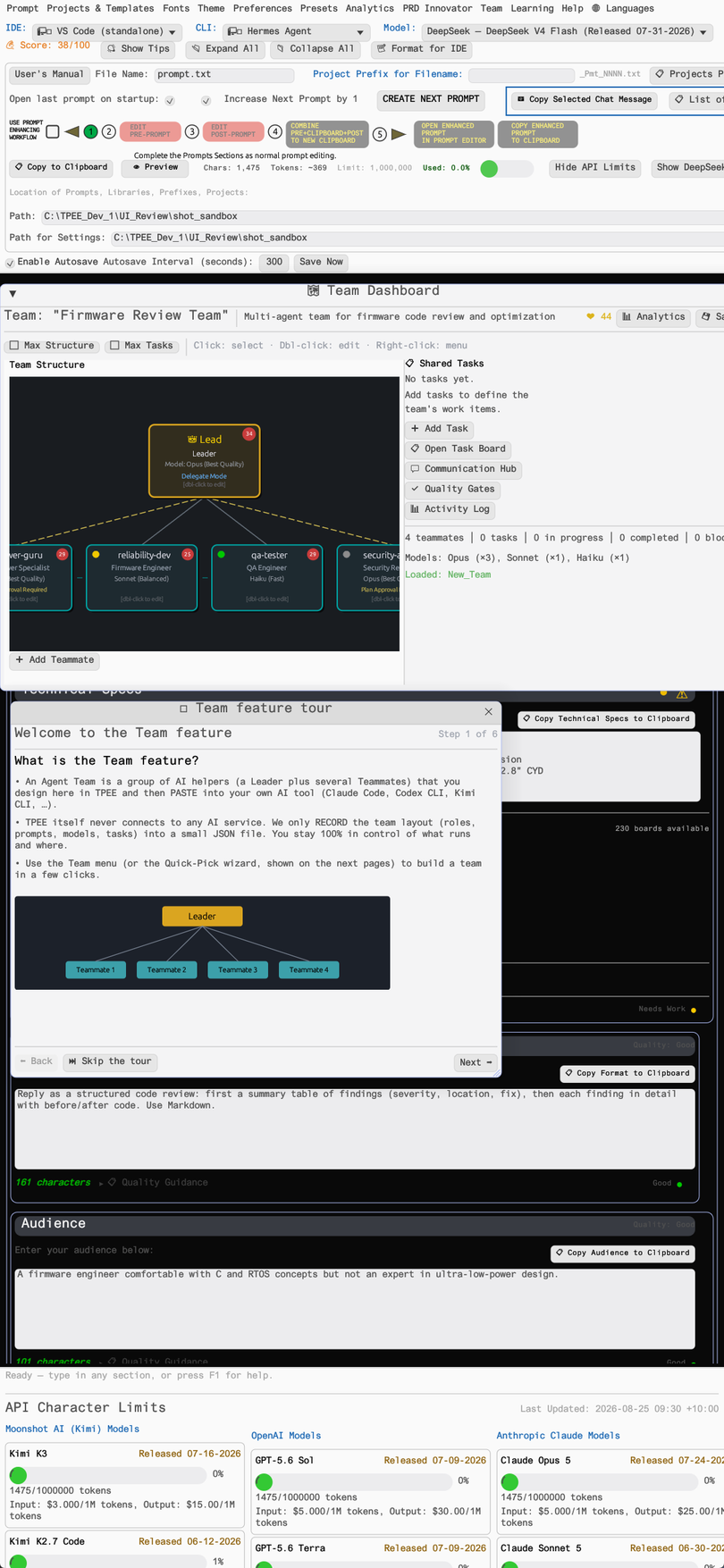Screen dimensions: 724x1568
Task: Select workflow step 1 green circle
Action: coord(90,132)
